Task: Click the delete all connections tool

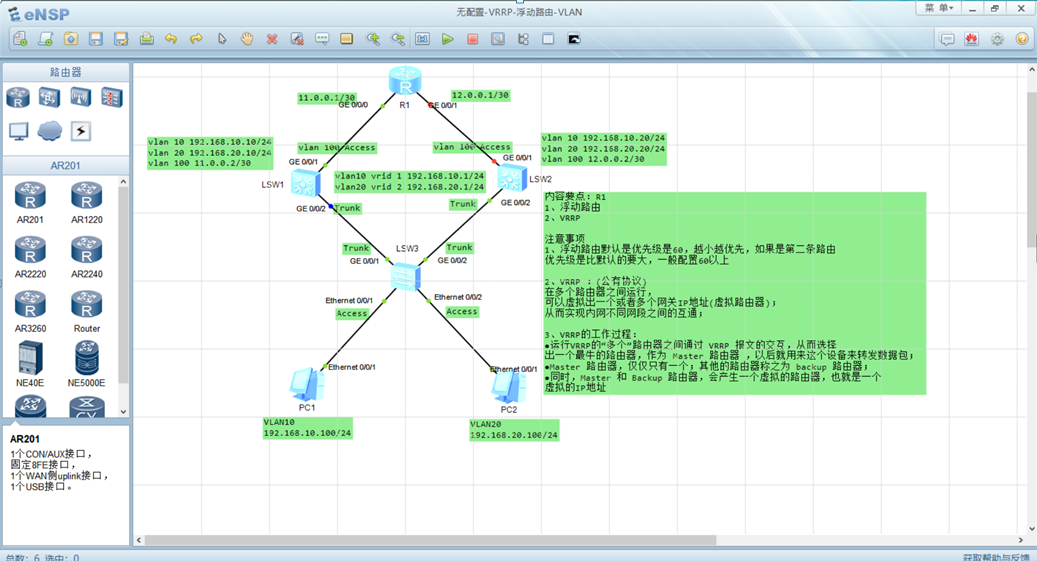Action: click(297, 39)
